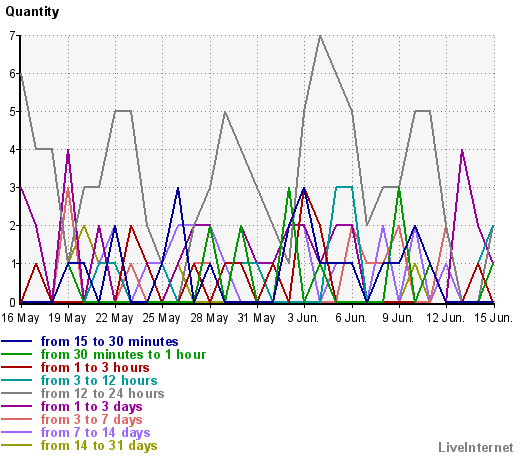
Task: Click the olive legend line swatch
Action: point(17,445)
